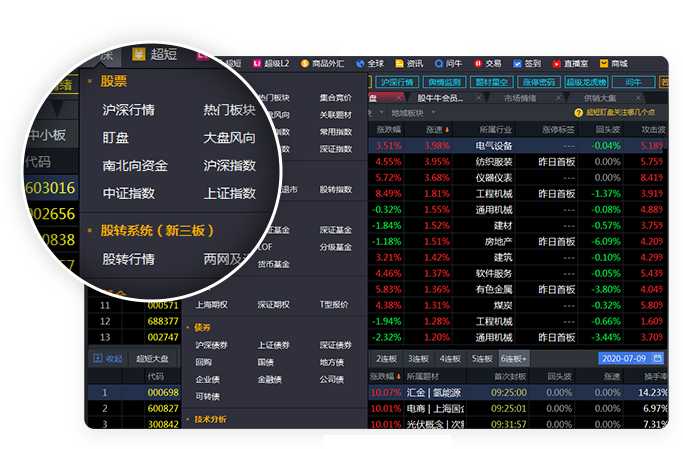Choose 南北向资金 in the magnified menu
683x449 pixels.
click(135, 165)
